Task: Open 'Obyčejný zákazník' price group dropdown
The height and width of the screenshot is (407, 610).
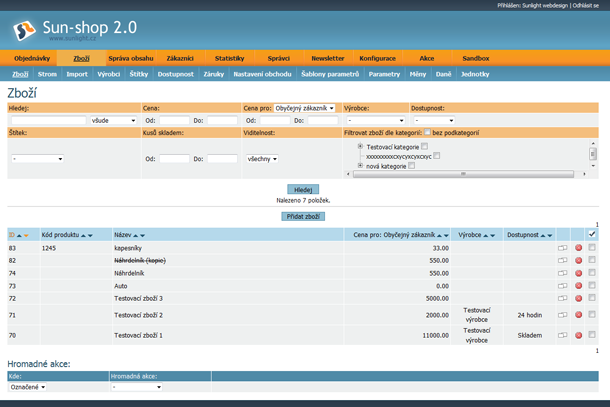Action: pyautogui.click(x=304, y=108)
